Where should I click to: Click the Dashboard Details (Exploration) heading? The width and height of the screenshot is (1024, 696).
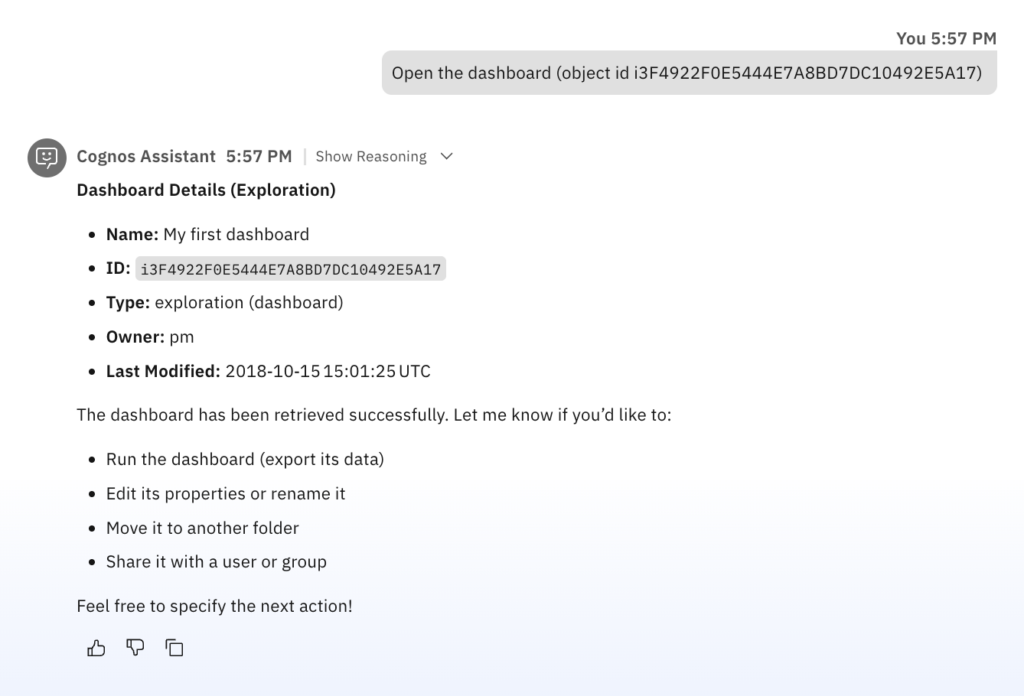tap(206, 190)
